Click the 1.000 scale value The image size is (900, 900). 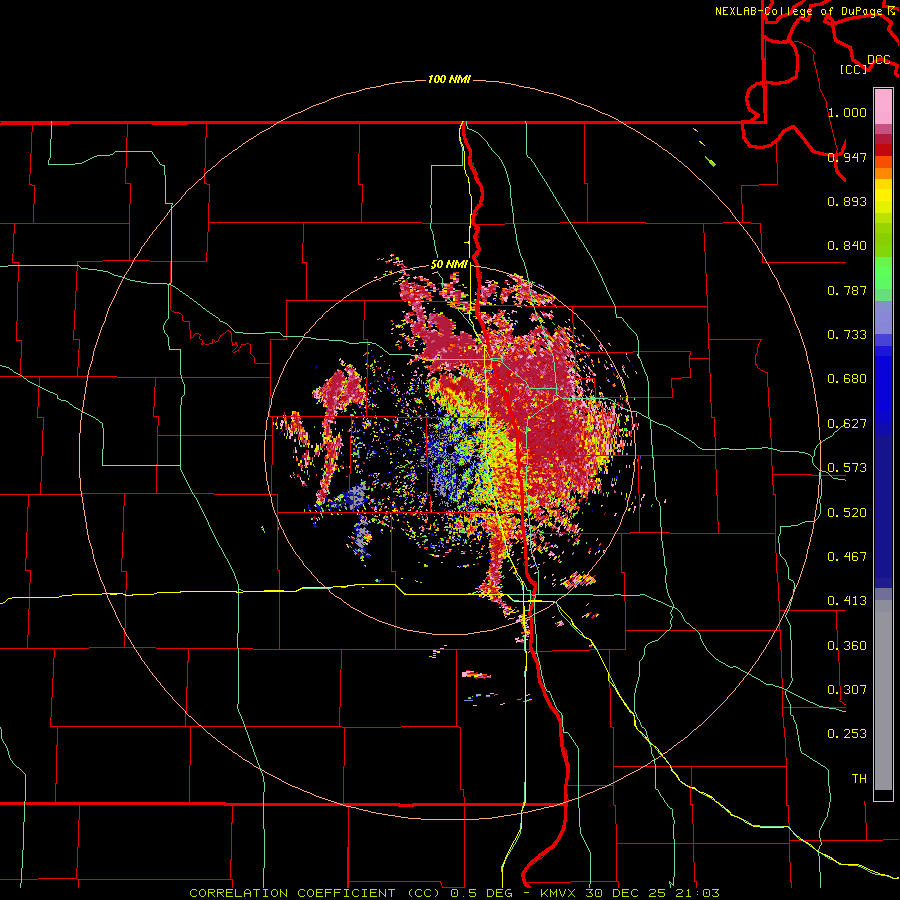(847, 112)
